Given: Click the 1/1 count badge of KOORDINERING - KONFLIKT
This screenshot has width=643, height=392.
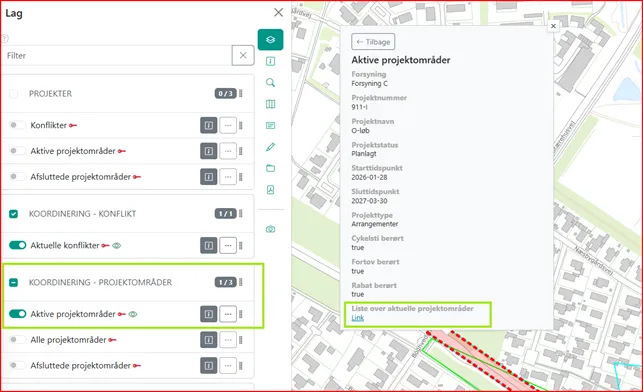Looking at the screenshot, I should pos(226,214).
